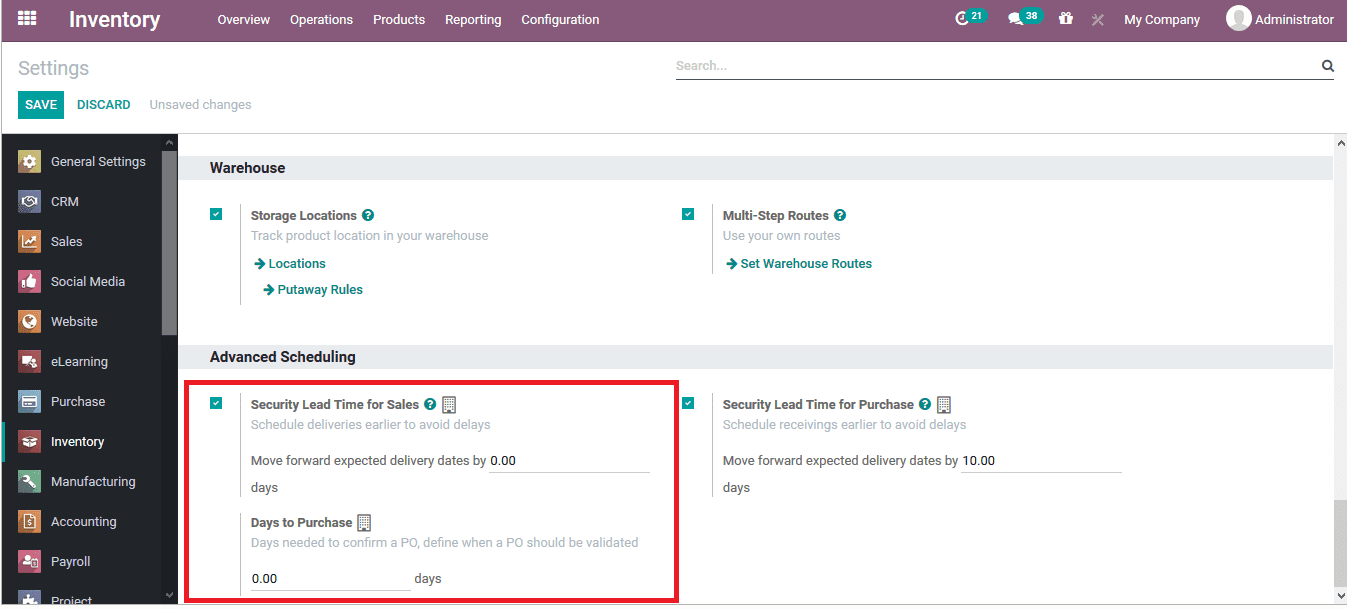Click the Inventory app title
The image size is (1347, 609).
tap(114, 19)
